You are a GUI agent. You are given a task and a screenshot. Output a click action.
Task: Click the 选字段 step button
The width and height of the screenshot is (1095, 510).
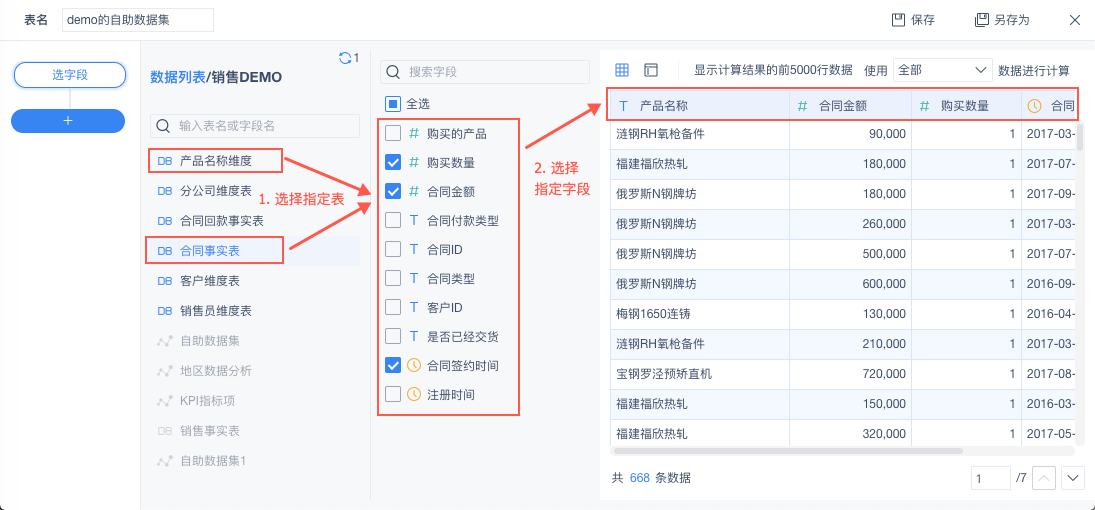pos(69,75)
